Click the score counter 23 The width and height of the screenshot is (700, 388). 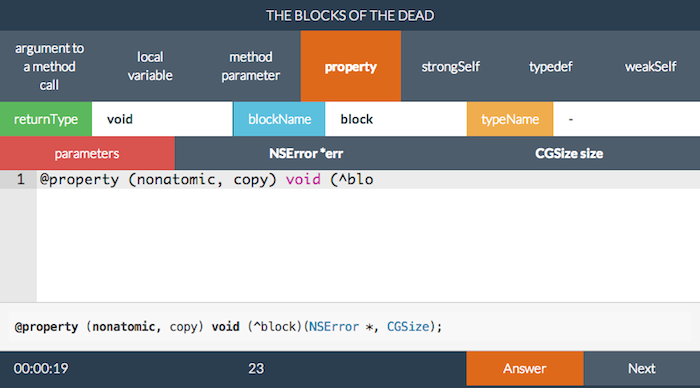tap(256, 368)
